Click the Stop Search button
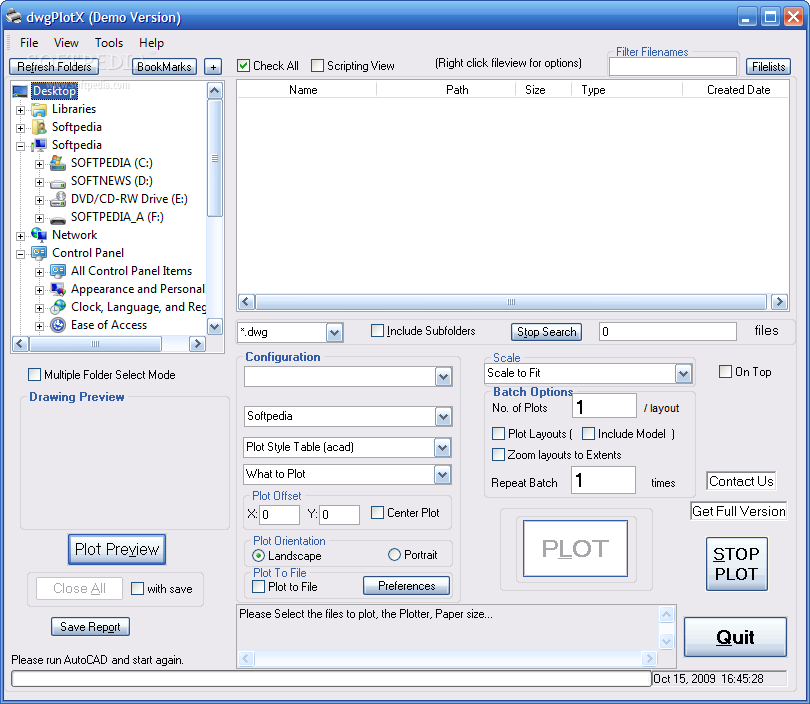 tap(547, 332)
